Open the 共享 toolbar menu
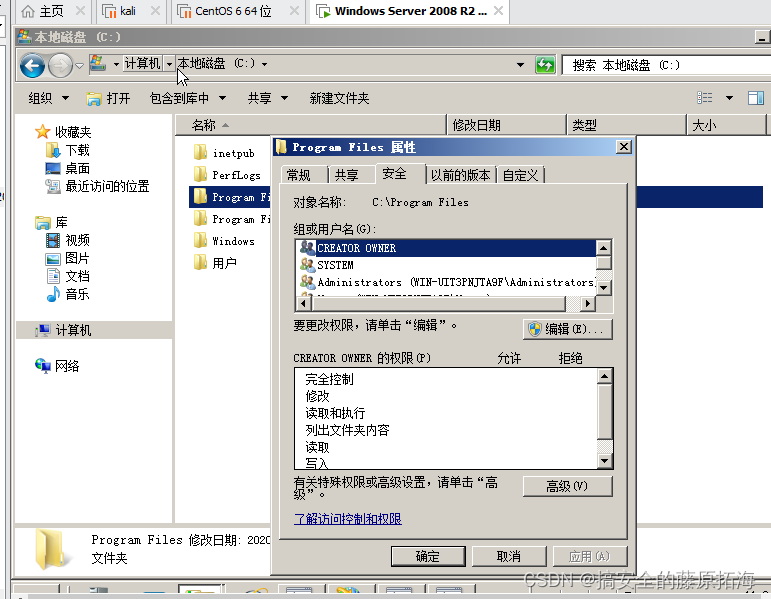The image size is (771, 599). point(267,98)
